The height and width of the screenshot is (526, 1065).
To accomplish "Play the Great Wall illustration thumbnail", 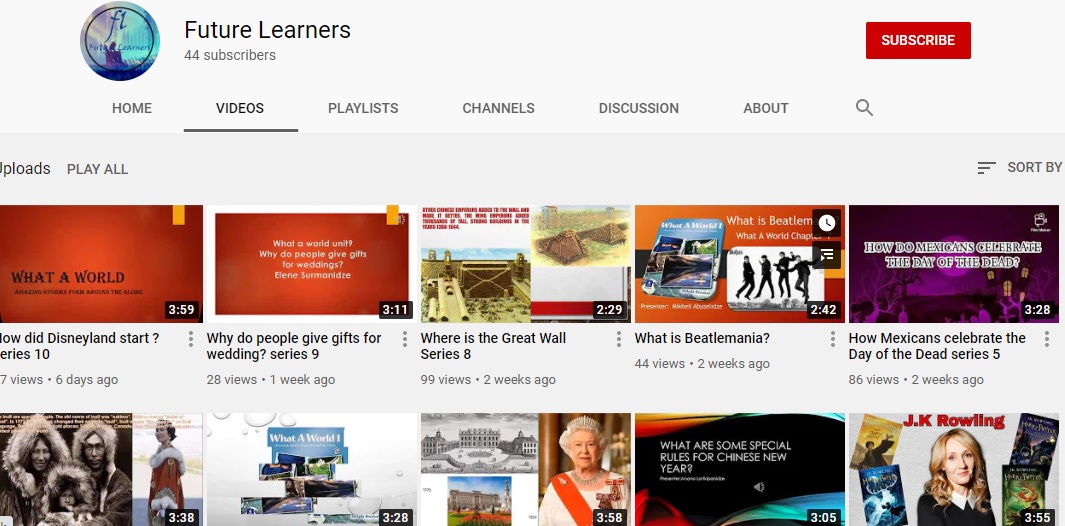I will [526, 264].
